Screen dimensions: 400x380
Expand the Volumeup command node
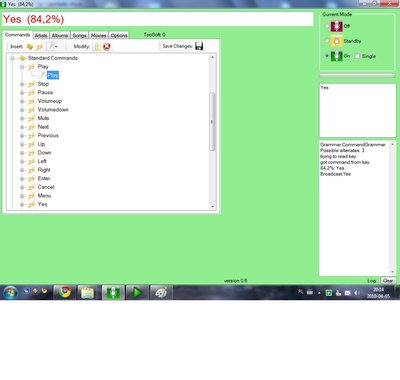pyautogui.click(x=22, y=101)
